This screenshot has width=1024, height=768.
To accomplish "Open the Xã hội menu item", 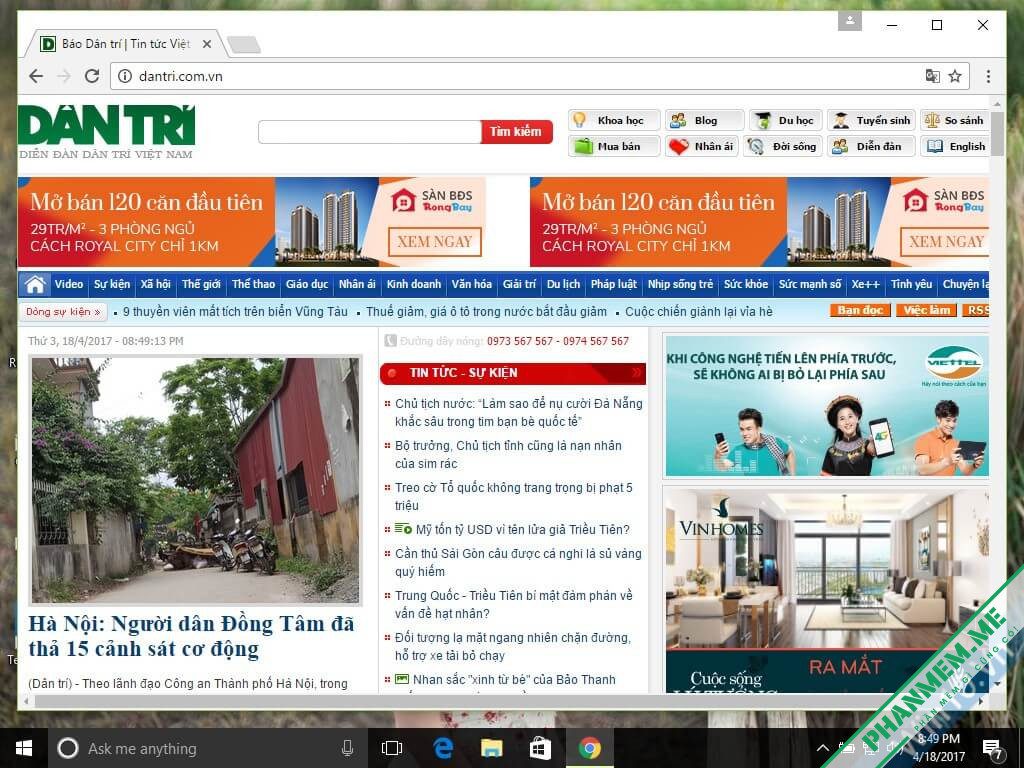I will (x=155, y=284).
